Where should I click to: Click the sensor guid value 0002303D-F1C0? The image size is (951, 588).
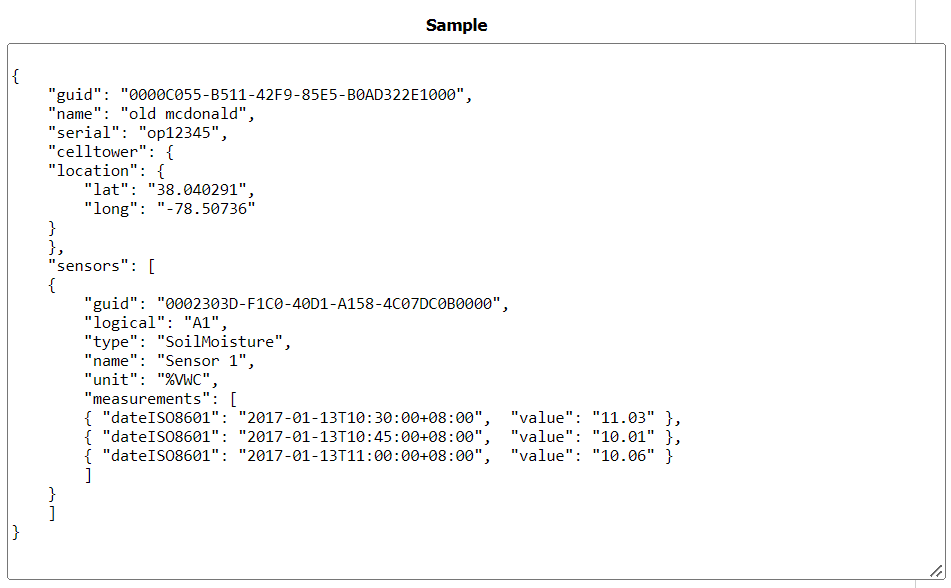[x=329, y=304]
